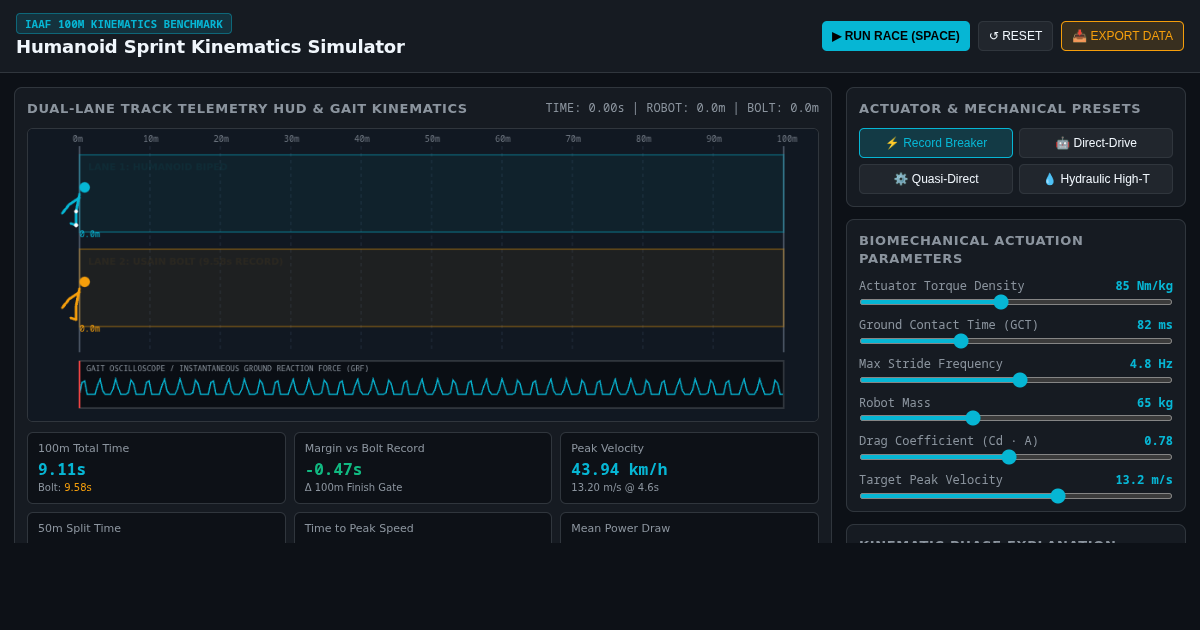This screenshot has width=1200, height=630.
Task: Click the 13.2 m/s target velocity value
Action: [1144, 480]
